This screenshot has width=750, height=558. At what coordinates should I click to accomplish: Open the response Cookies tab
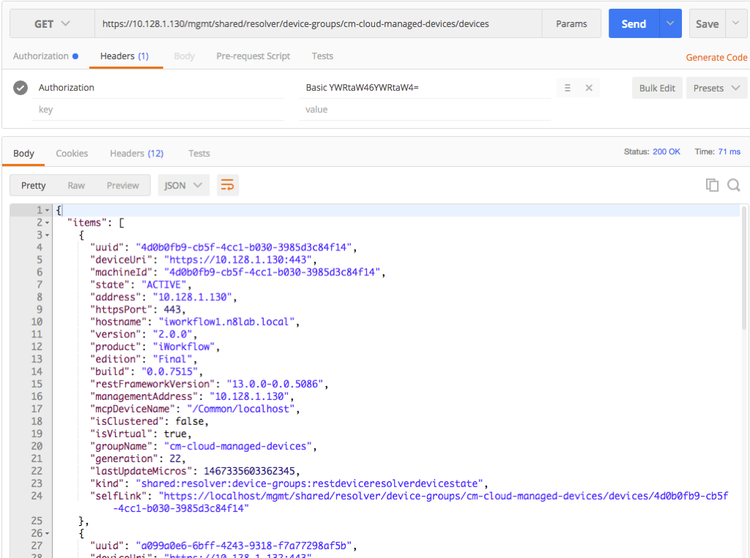tap(72, 154)
